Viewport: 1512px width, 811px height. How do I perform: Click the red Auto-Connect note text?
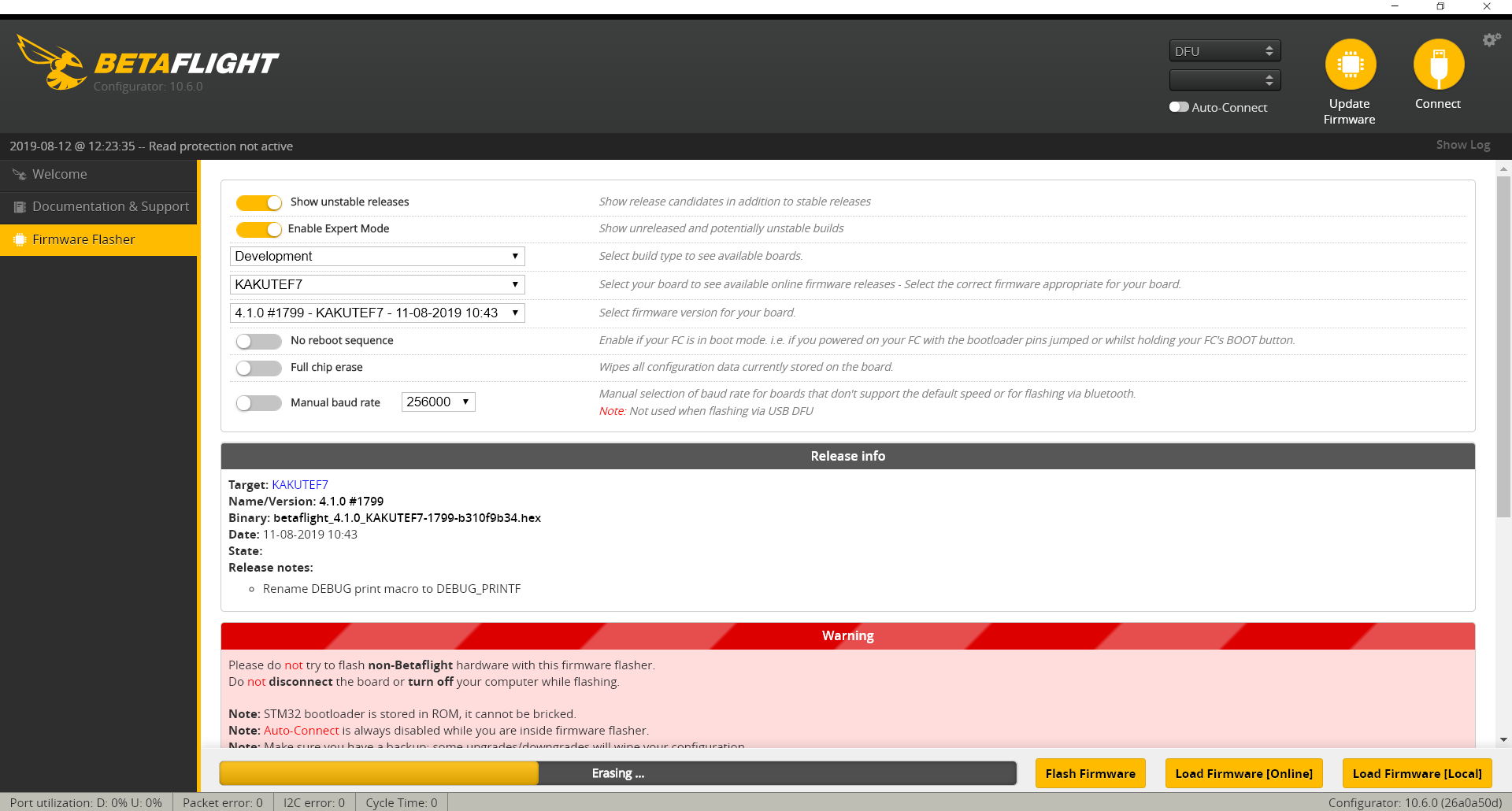[301, 731]
